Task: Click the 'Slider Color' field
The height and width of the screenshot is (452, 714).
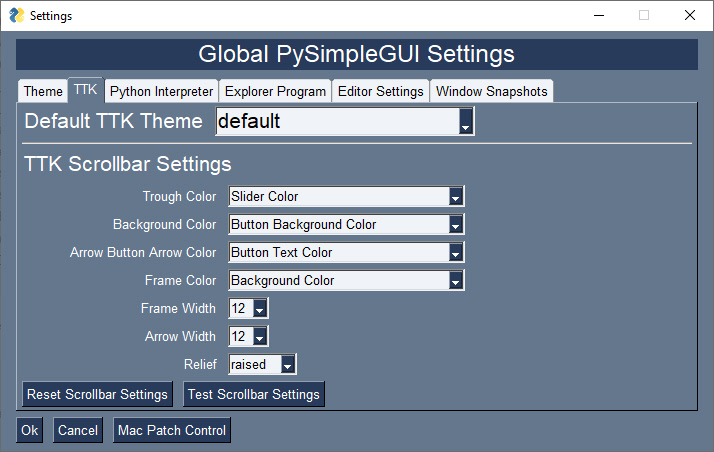Action: coord(339,196)
